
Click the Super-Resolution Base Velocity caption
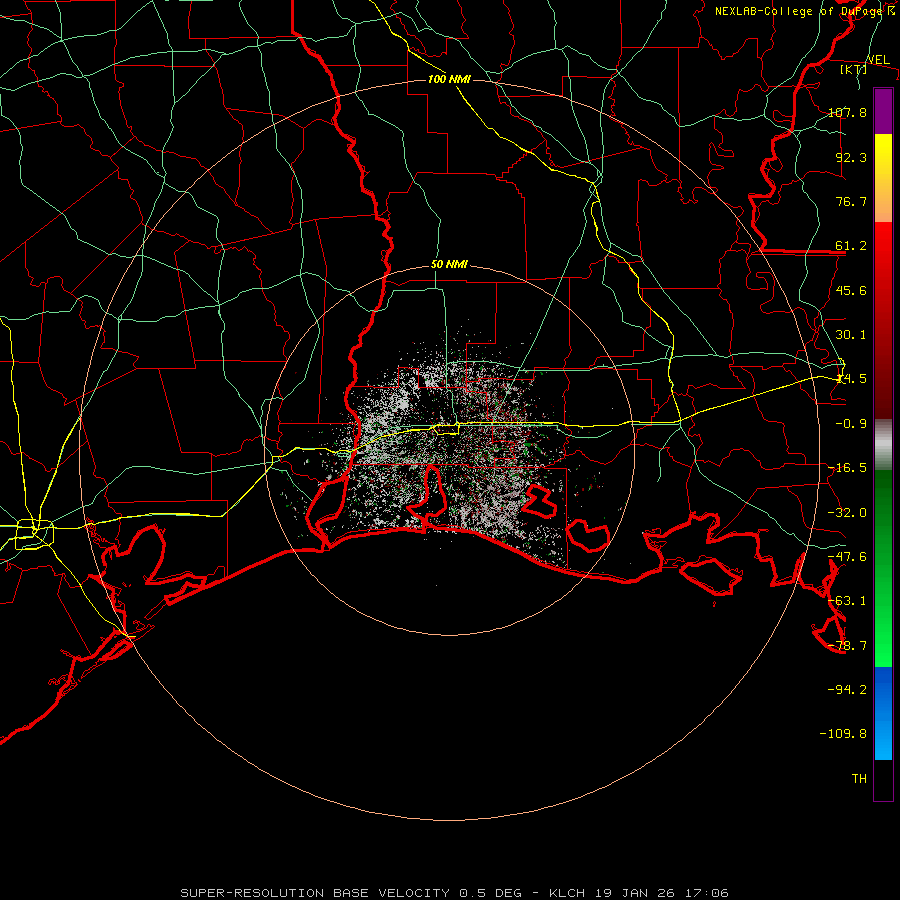pyautogui.click(x=455, y=893)
